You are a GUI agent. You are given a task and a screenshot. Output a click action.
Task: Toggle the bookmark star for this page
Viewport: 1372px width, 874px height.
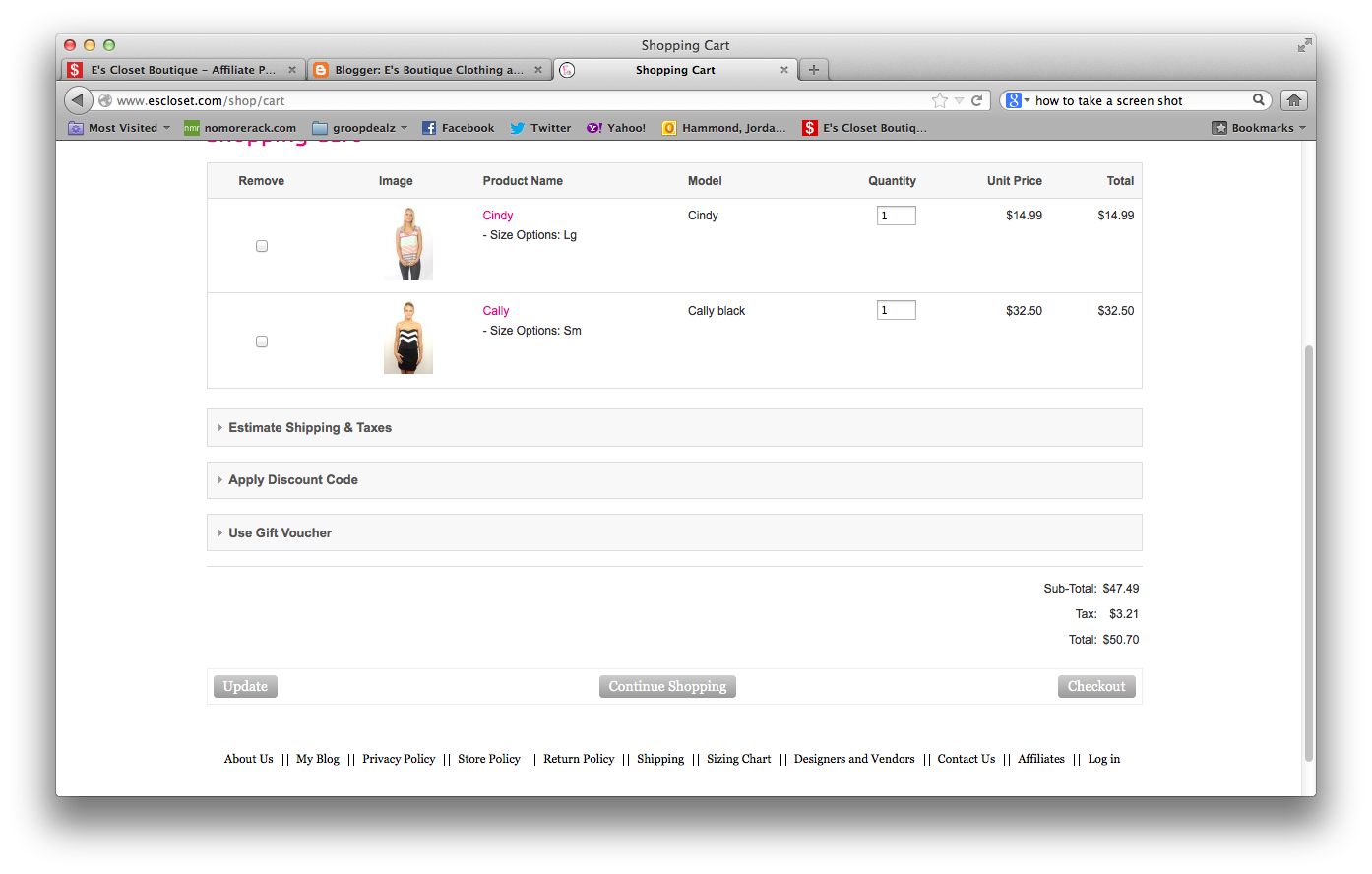pos(941,99)
